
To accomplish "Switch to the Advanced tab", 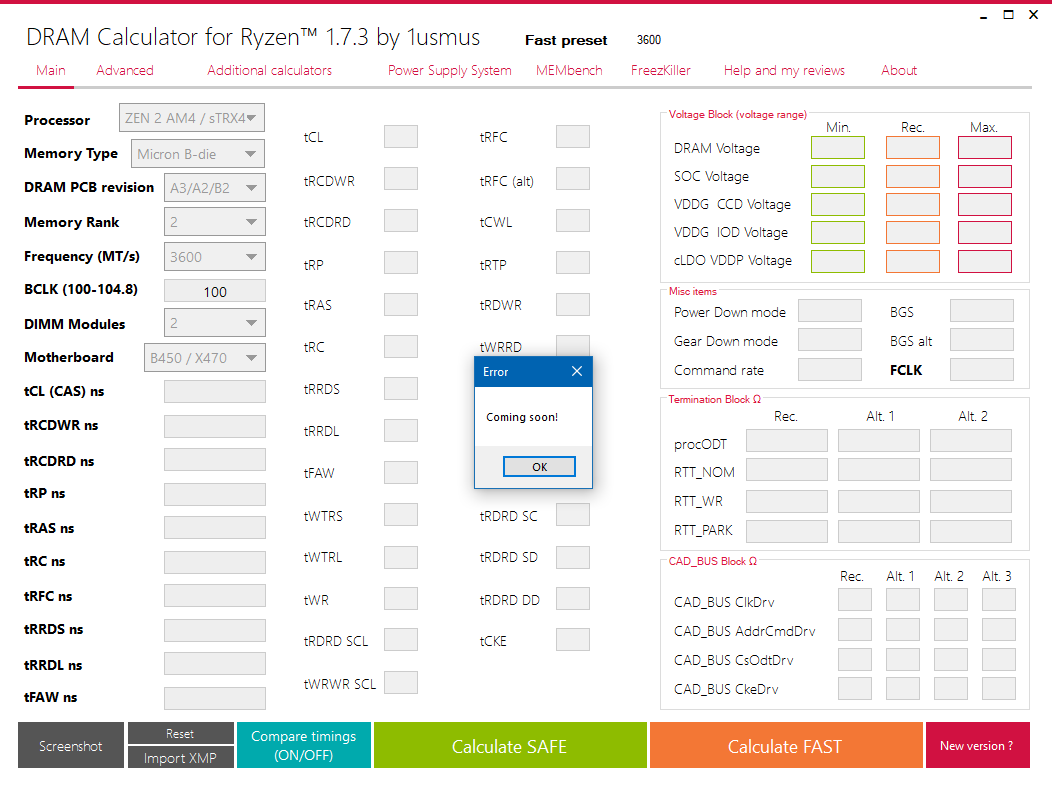I will [x=125, y=70].
